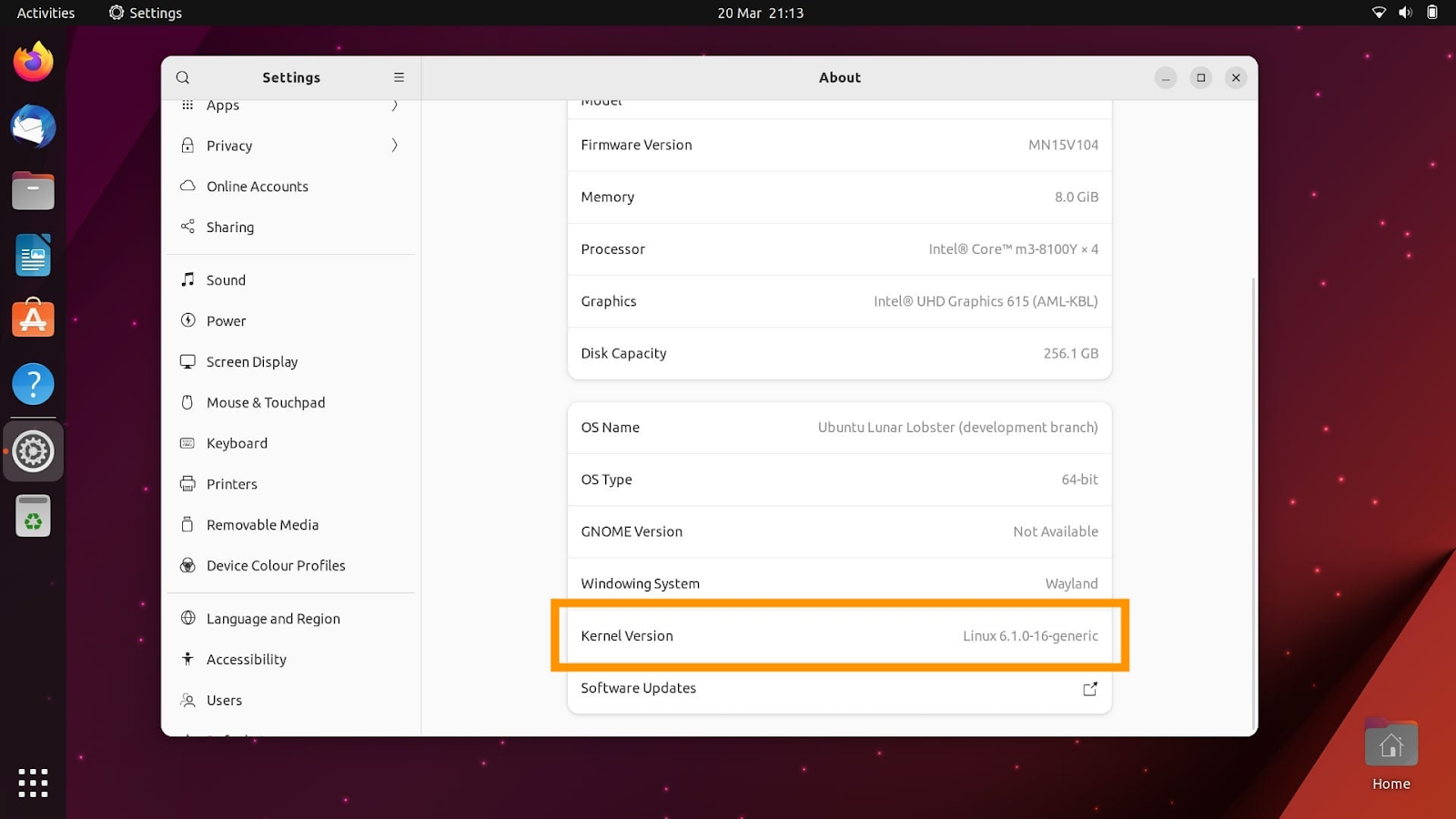Open the system status menu via volume icon
Screen dimensions: 1456x819
click(1405, 13)
